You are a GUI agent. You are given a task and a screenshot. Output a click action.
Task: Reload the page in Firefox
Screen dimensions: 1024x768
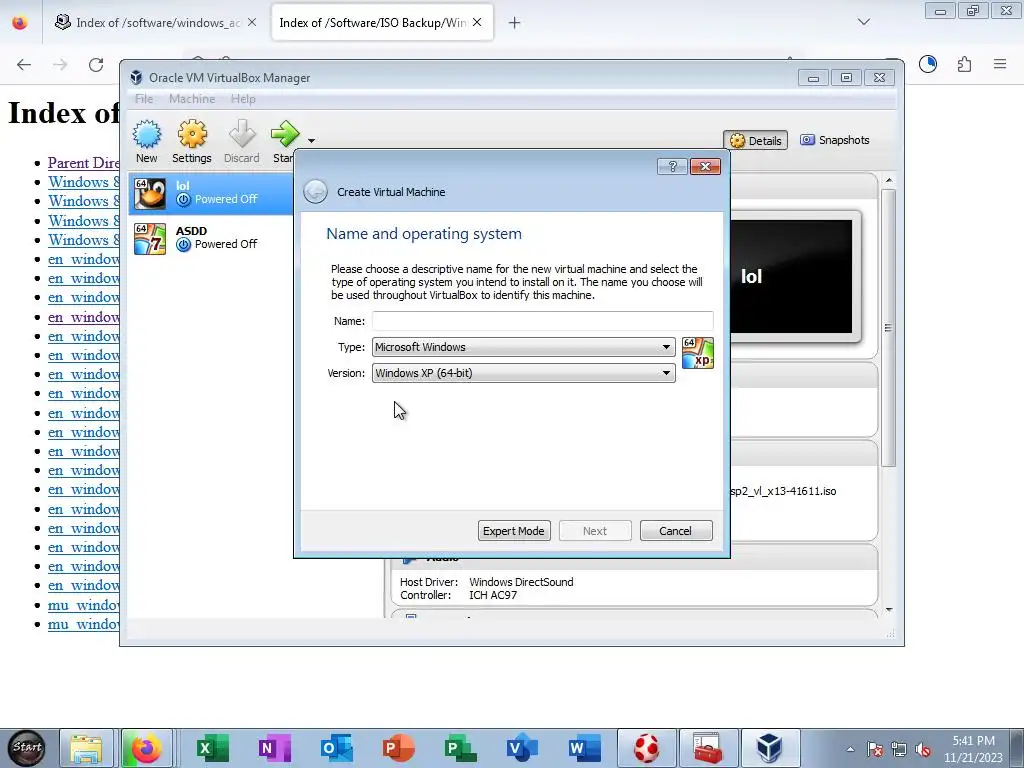click(x=96, y=64)
